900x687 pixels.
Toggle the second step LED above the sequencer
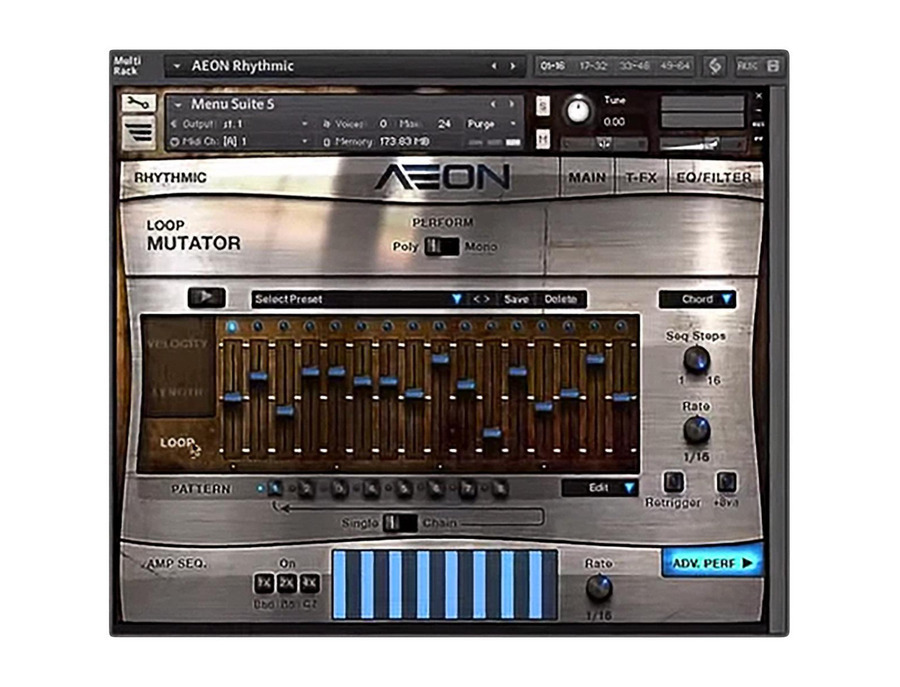(258, 327)
